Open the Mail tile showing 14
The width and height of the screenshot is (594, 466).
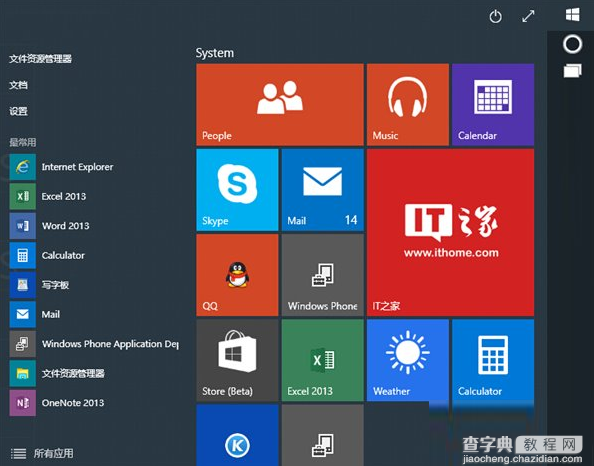click(322, 190)
